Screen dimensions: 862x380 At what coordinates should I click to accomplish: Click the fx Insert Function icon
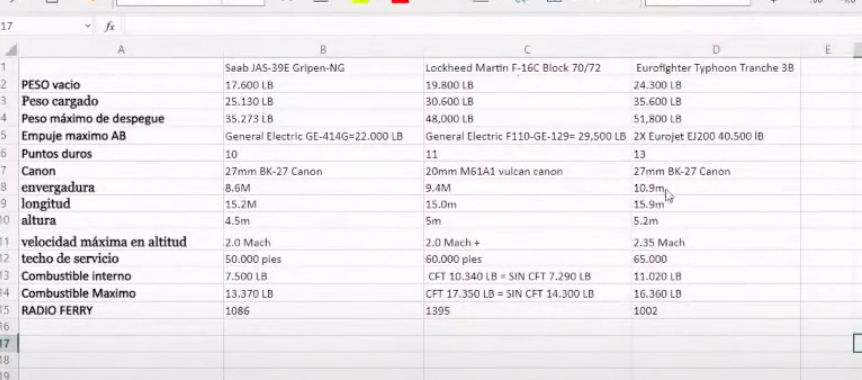tap(110, 26)
